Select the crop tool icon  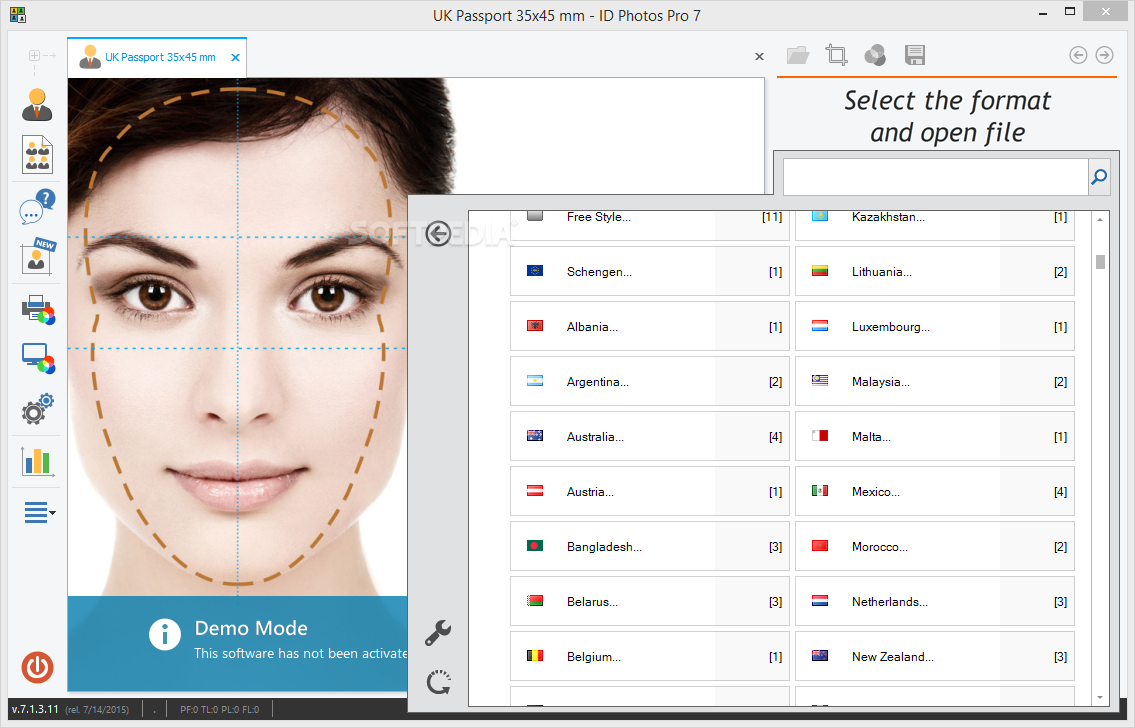coord(837,55)
